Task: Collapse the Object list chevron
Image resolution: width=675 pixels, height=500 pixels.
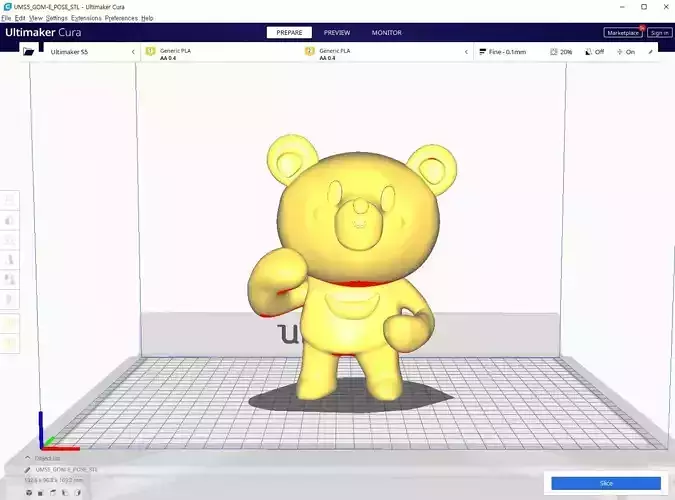Action: [x=28, y=458]
